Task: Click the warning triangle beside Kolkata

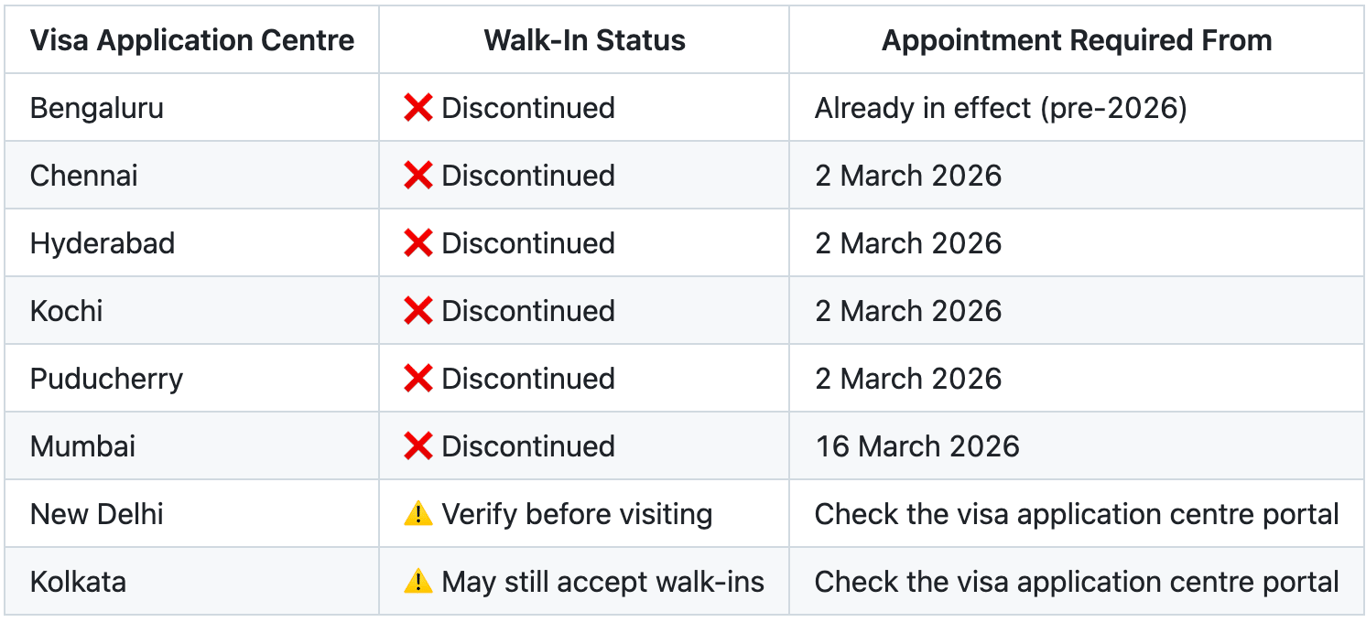Action: (x=417, y=582)
